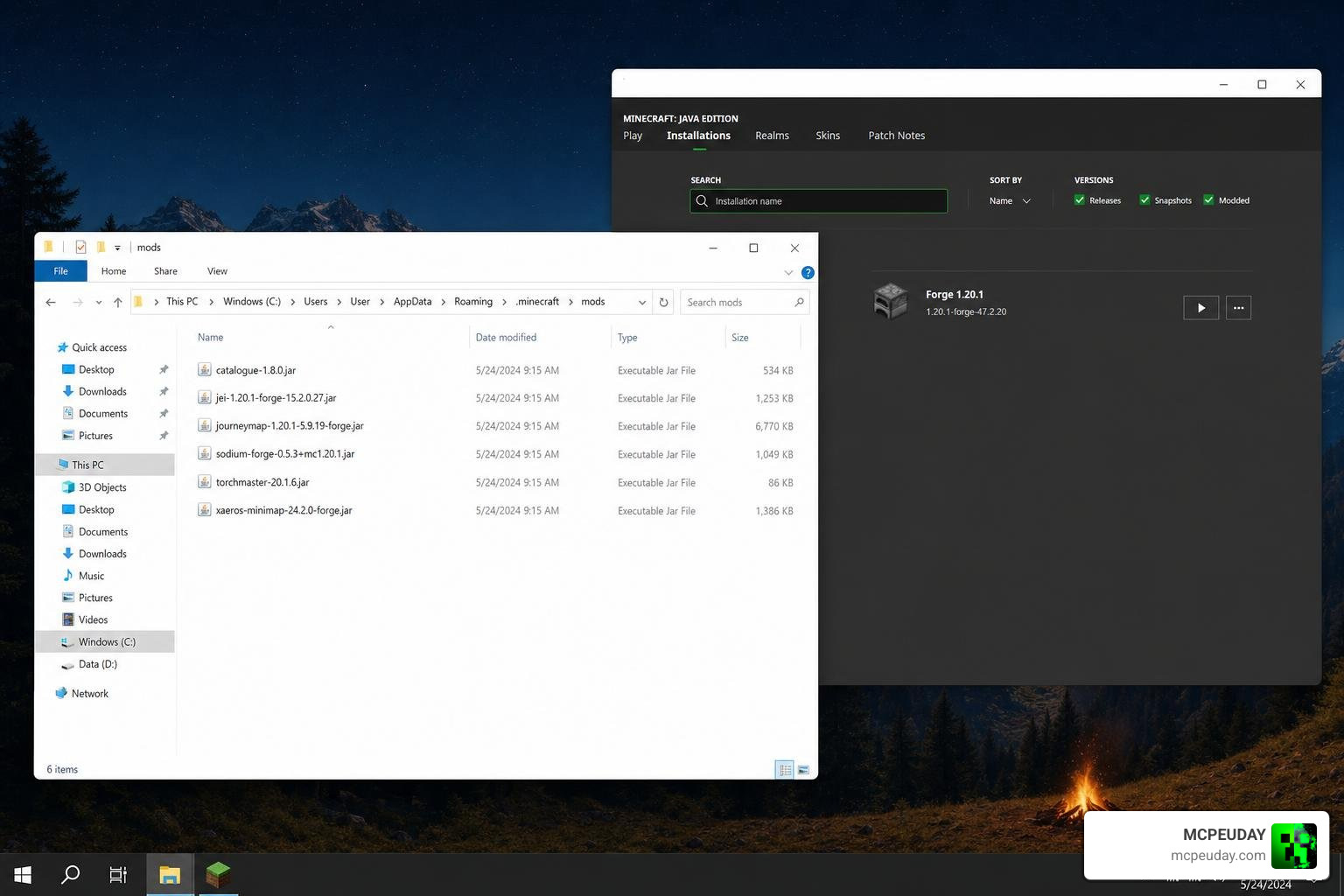Open the Realms tab

772,136
